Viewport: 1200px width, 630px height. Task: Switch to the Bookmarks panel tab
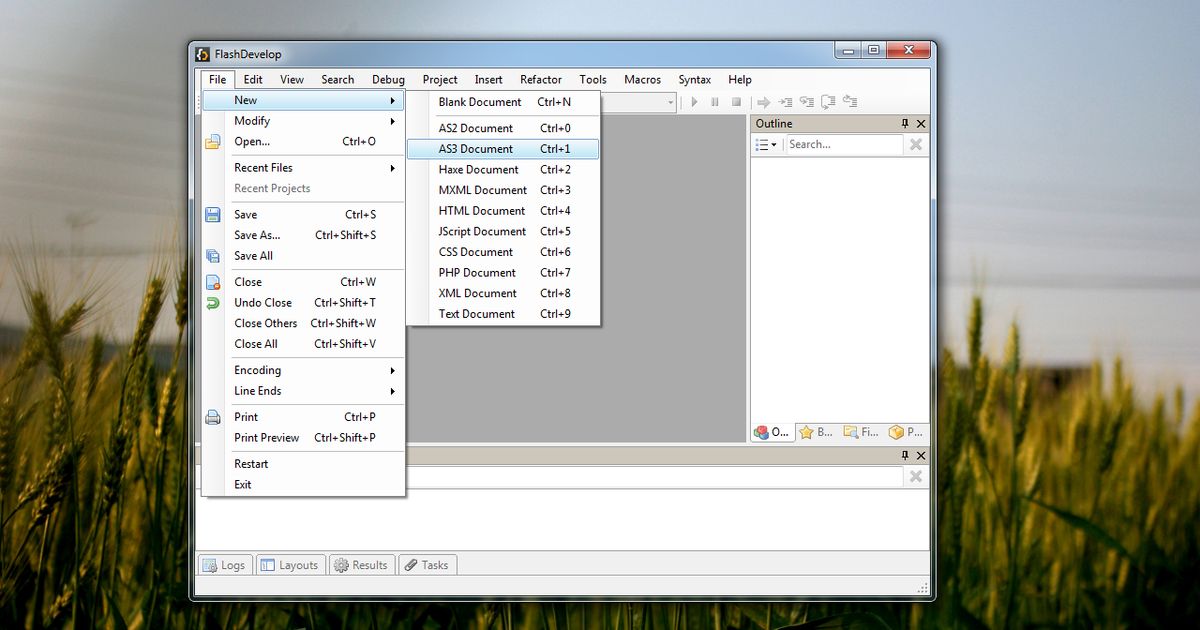coord(816,432)
